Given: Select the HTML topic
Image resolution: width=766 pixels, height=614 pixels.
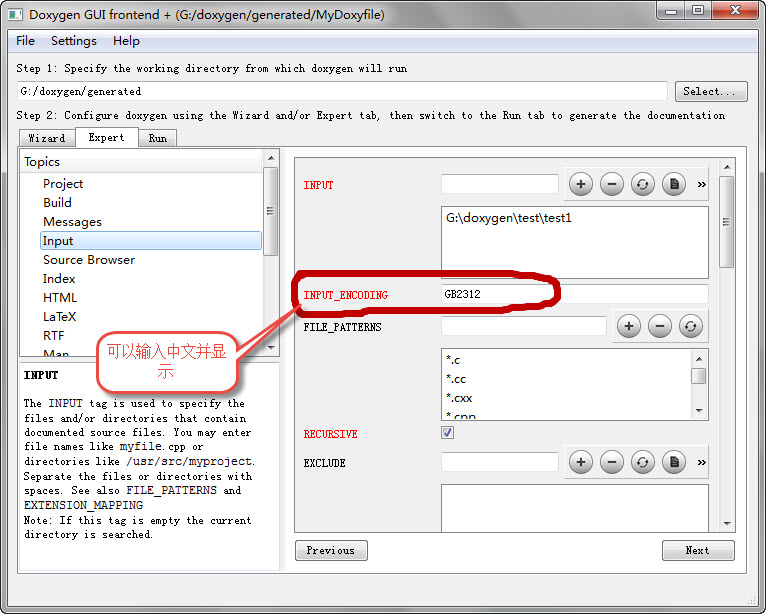Looking at the screenshot, I should coord(60,298).
